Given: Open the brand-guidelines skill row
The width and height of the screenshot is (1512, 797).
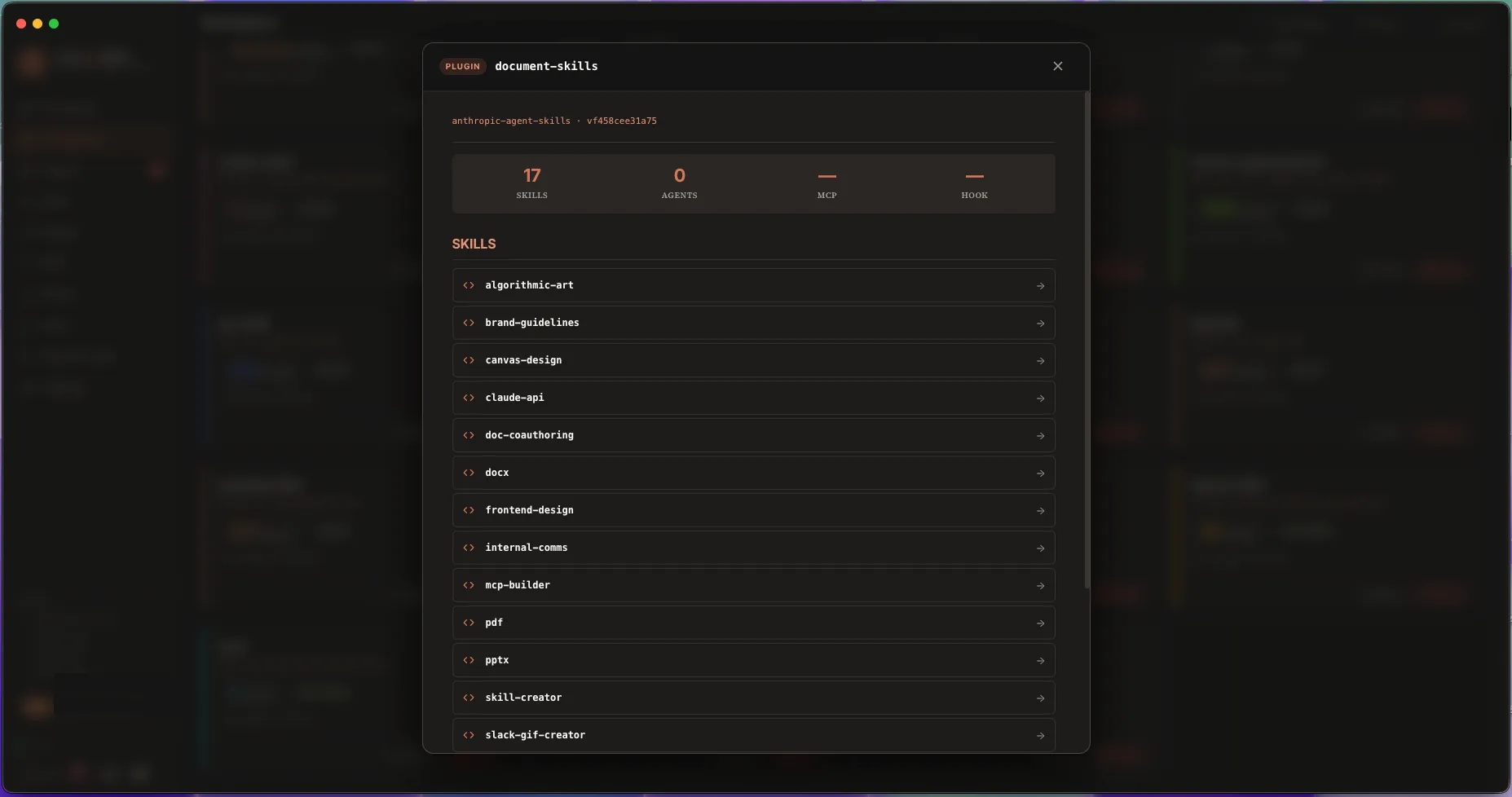Looking at the screenshot, I should (x=753, y=323).
